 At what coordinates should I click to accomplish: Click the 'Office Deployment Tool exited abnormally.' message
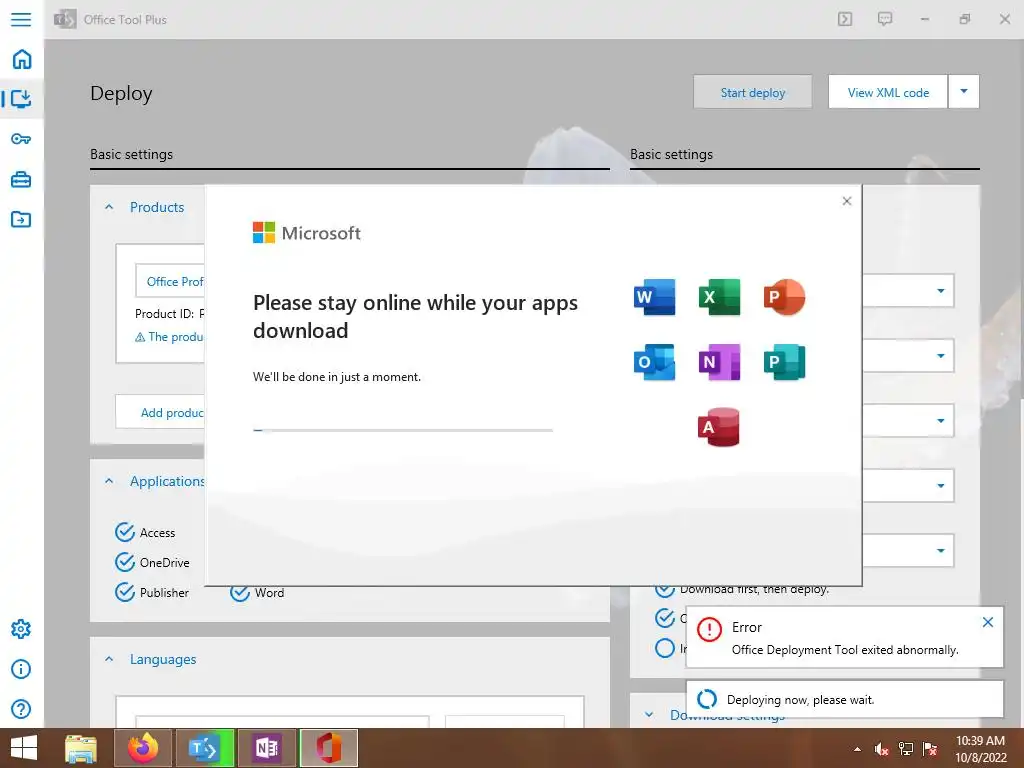click(x=845, y=650)
